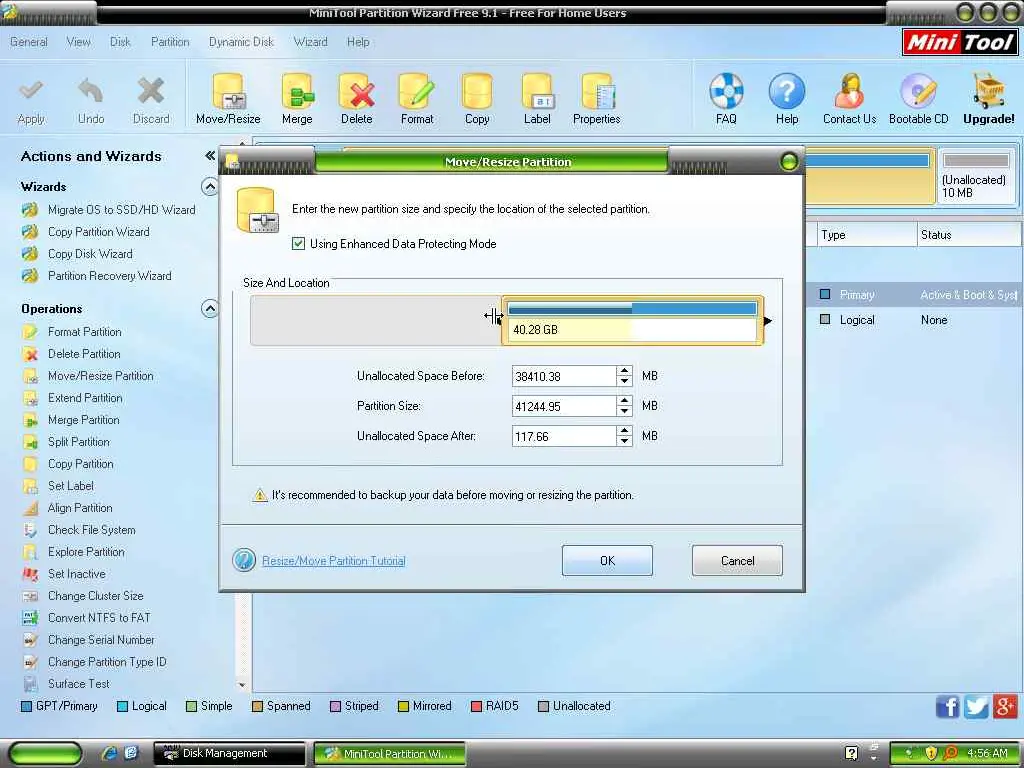Open the Google Plus share icon
Image resolution: width=1024 pixels, height=768 pixels.
click(x=1005, y=706)
